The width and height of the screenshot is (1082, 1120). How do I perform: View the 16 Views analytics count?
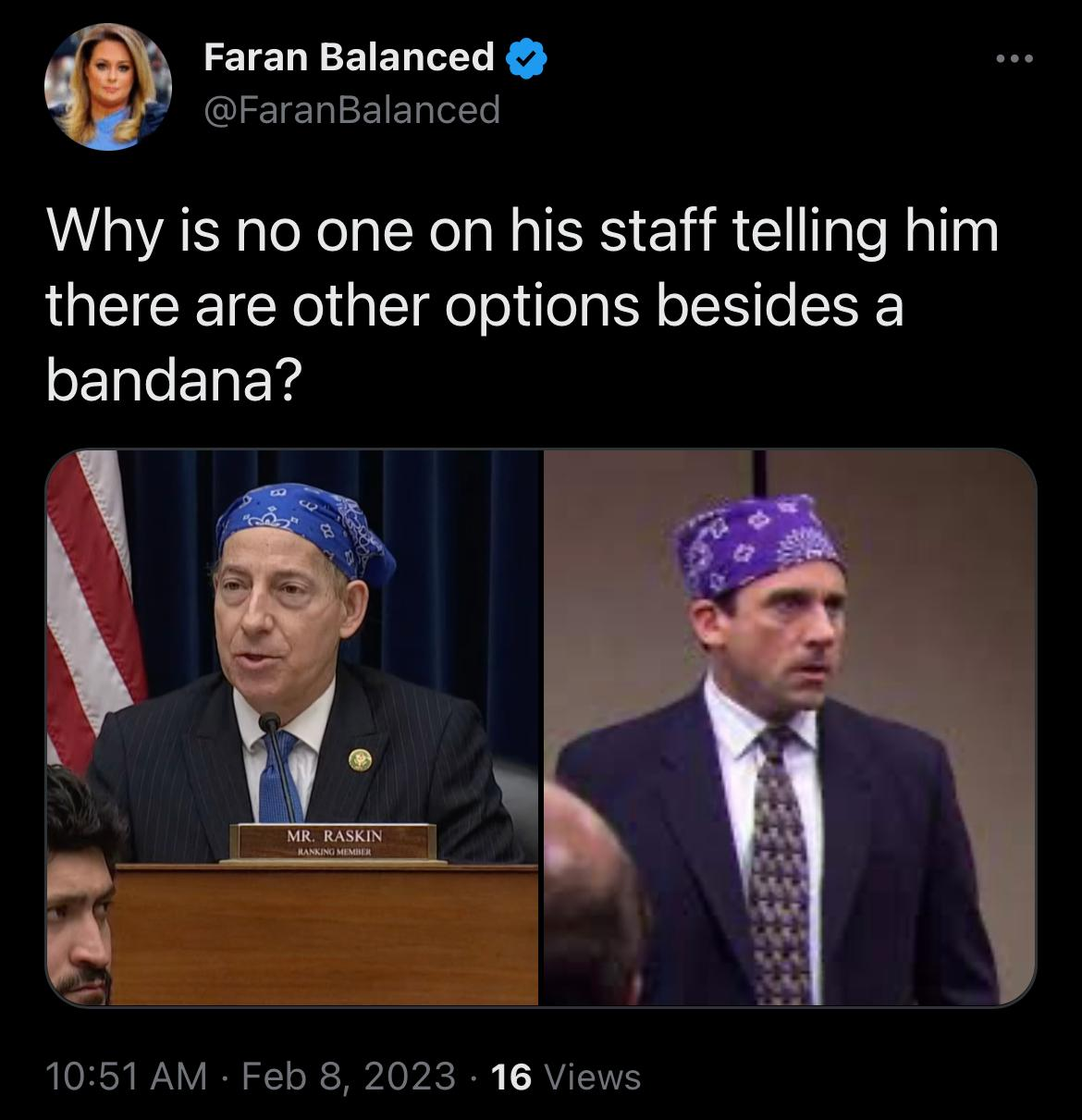(x=565, y=1077)
